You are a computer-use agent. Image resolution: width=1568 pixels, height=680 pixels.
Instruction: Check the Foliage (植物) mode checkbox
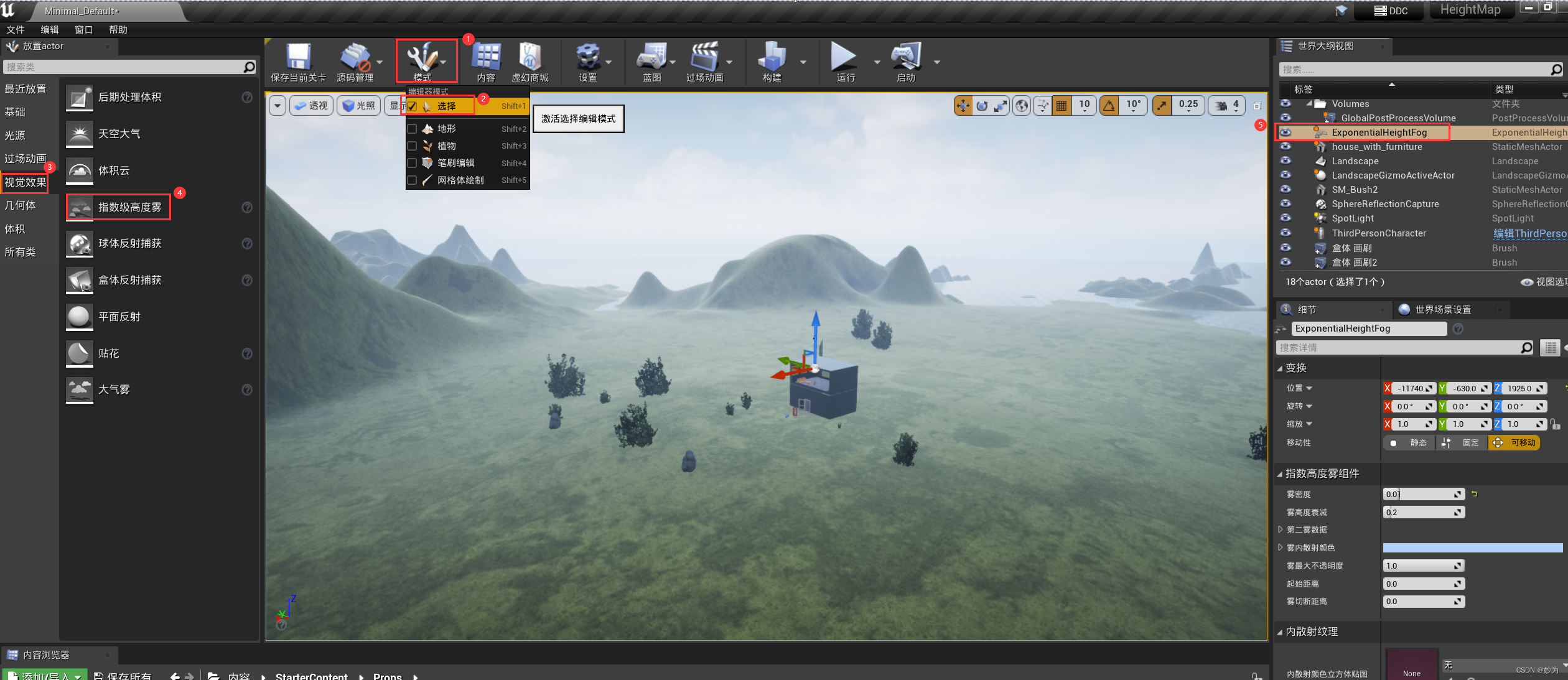[412, 146]
